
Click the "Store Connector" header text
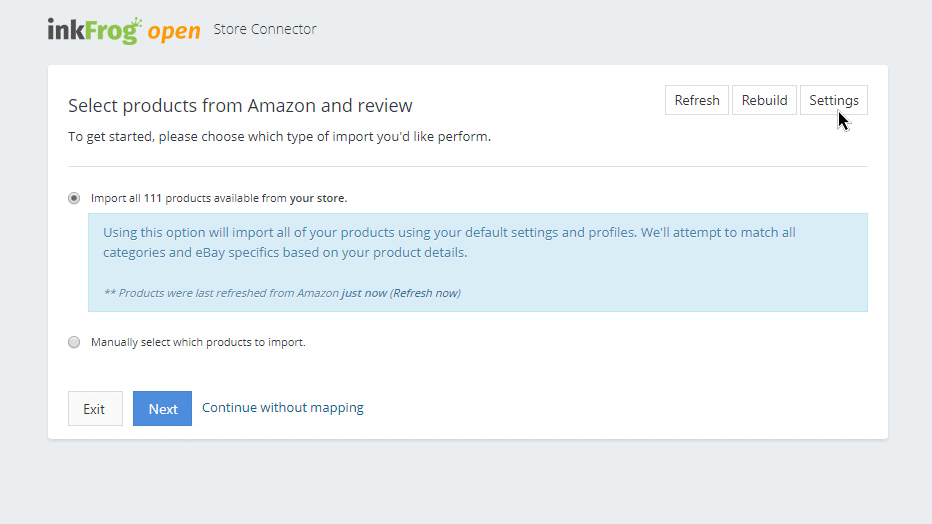[x=265, y=29]
